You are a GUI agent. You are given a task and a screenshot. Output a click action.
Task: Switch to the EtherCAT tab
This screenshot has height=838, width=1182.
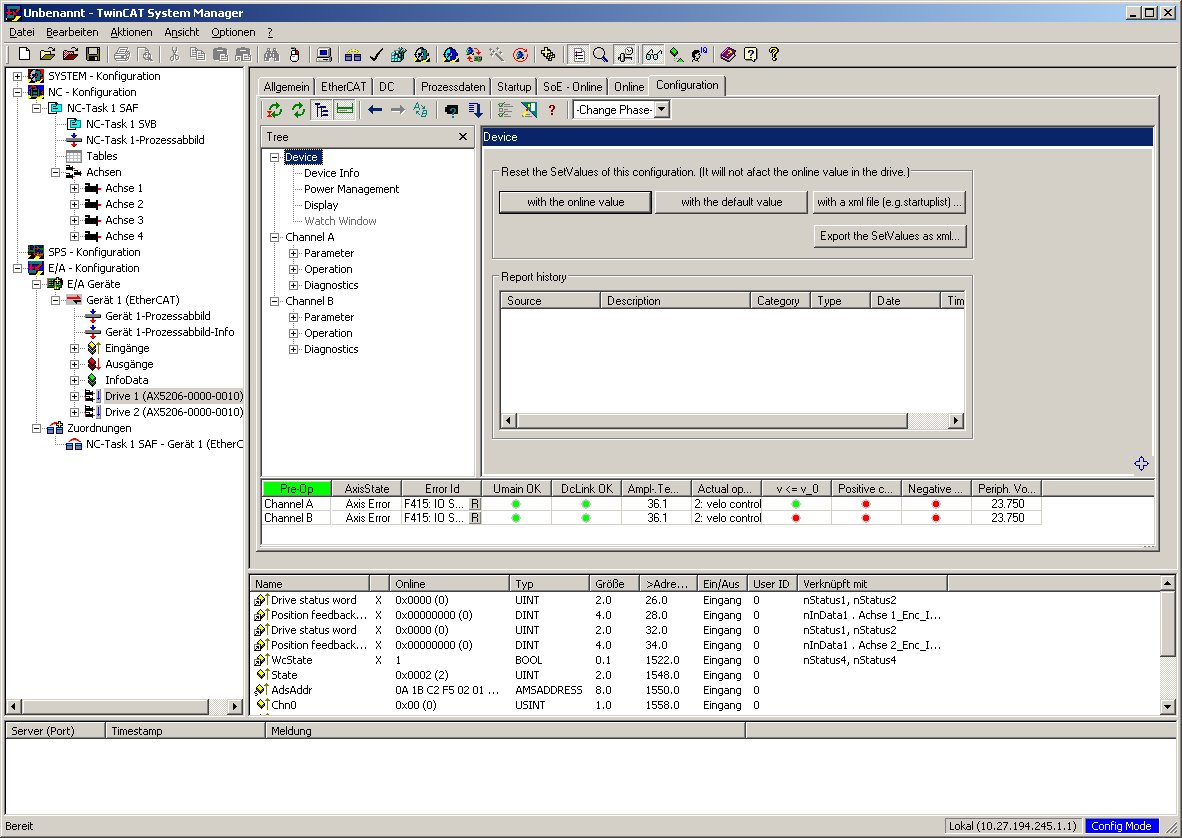tap(343, 87)
